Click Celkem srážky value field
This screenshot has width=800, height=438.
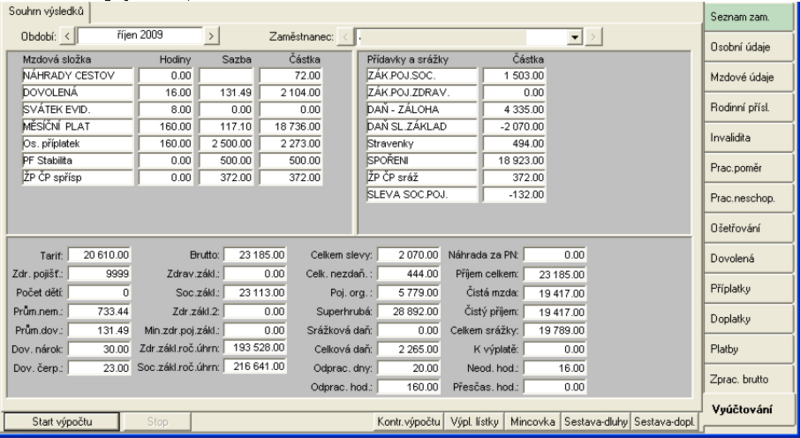click(555, 331)
